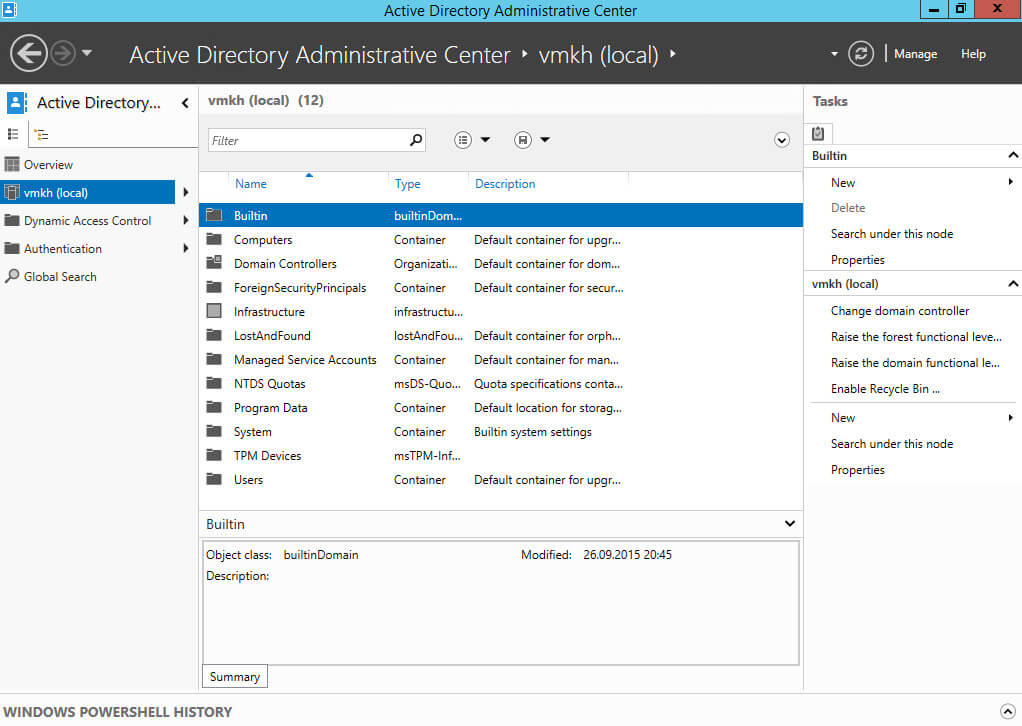Open dropdown arrow beside list view icon
The height and width of the screenshot is (726, 1022).
click(x=485, y=139)
